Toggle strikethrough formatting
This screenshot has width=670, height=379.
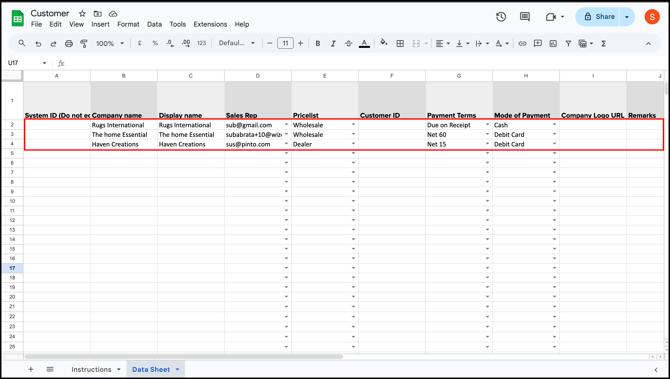click(x=348, y=44)
